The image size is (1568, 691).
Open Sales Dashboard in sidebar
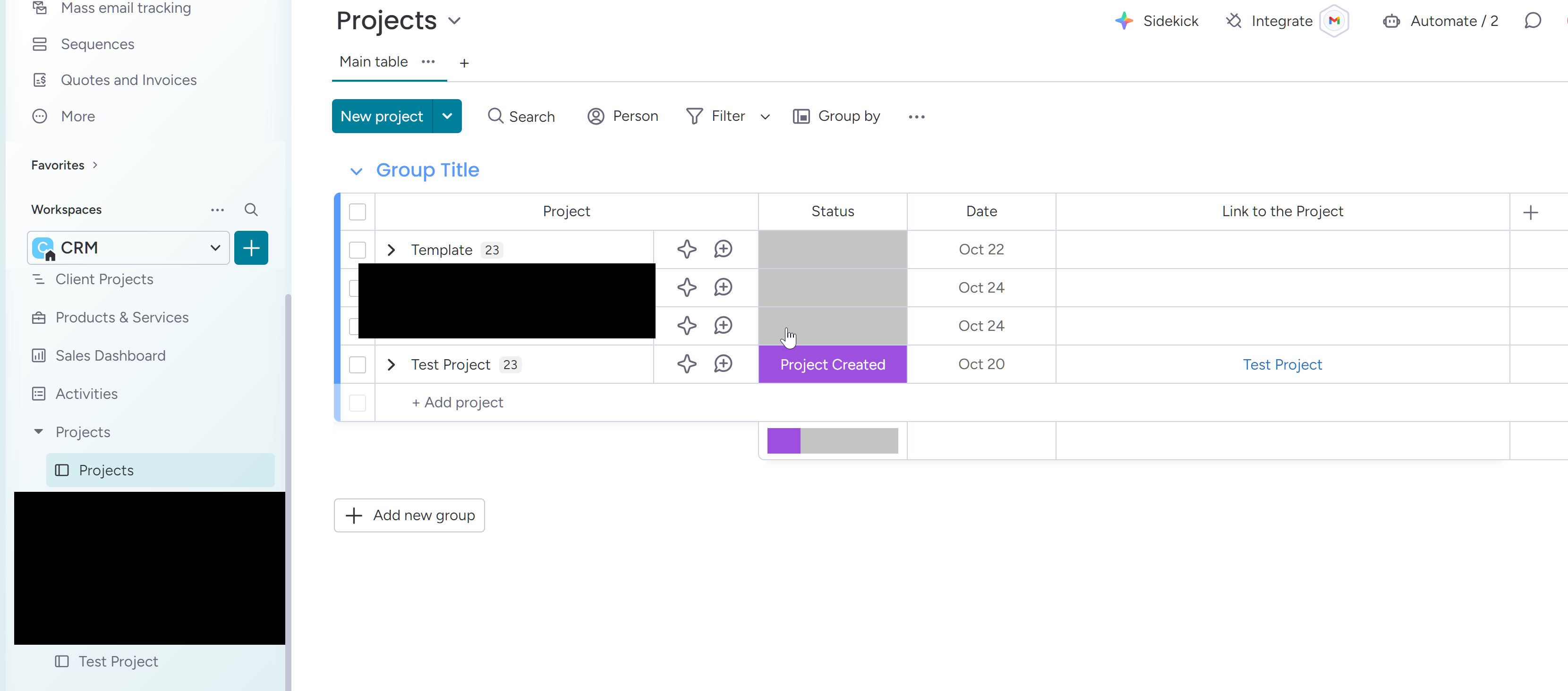click(110, 355)
